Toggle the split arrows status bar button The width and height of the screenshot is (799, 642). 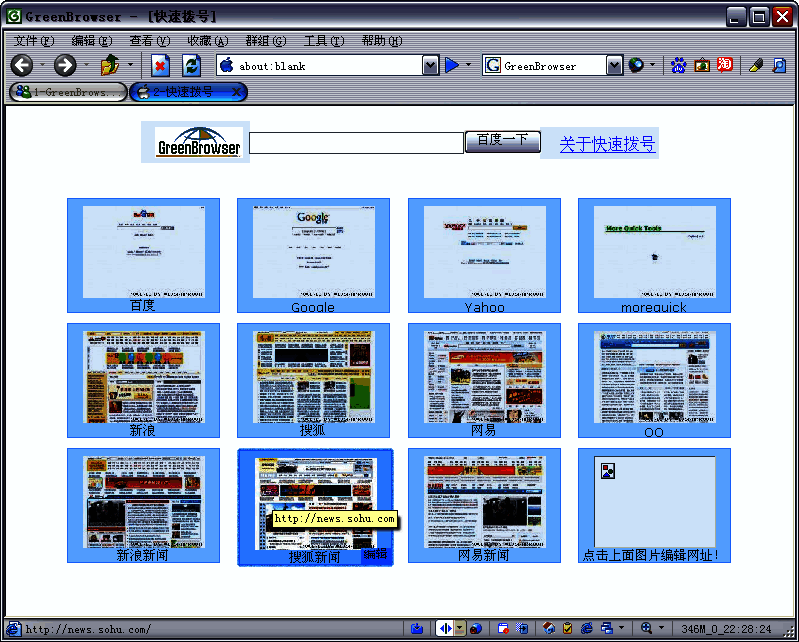coord(445,628)
